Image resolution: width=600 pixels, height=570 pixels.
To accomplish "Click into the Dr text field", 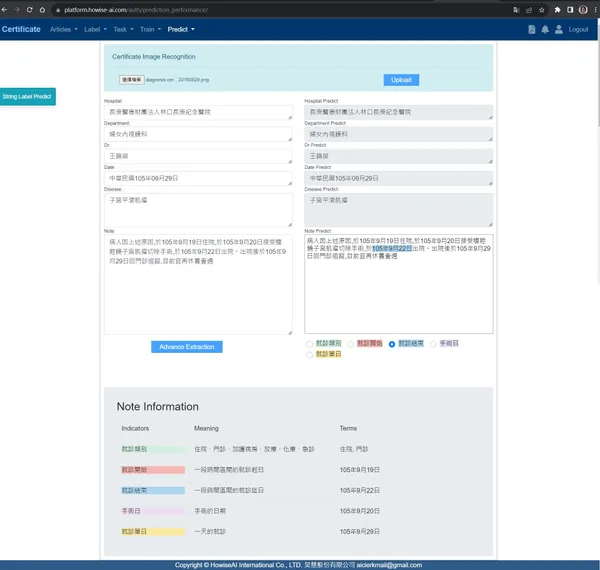I will [x=198, y=156].
